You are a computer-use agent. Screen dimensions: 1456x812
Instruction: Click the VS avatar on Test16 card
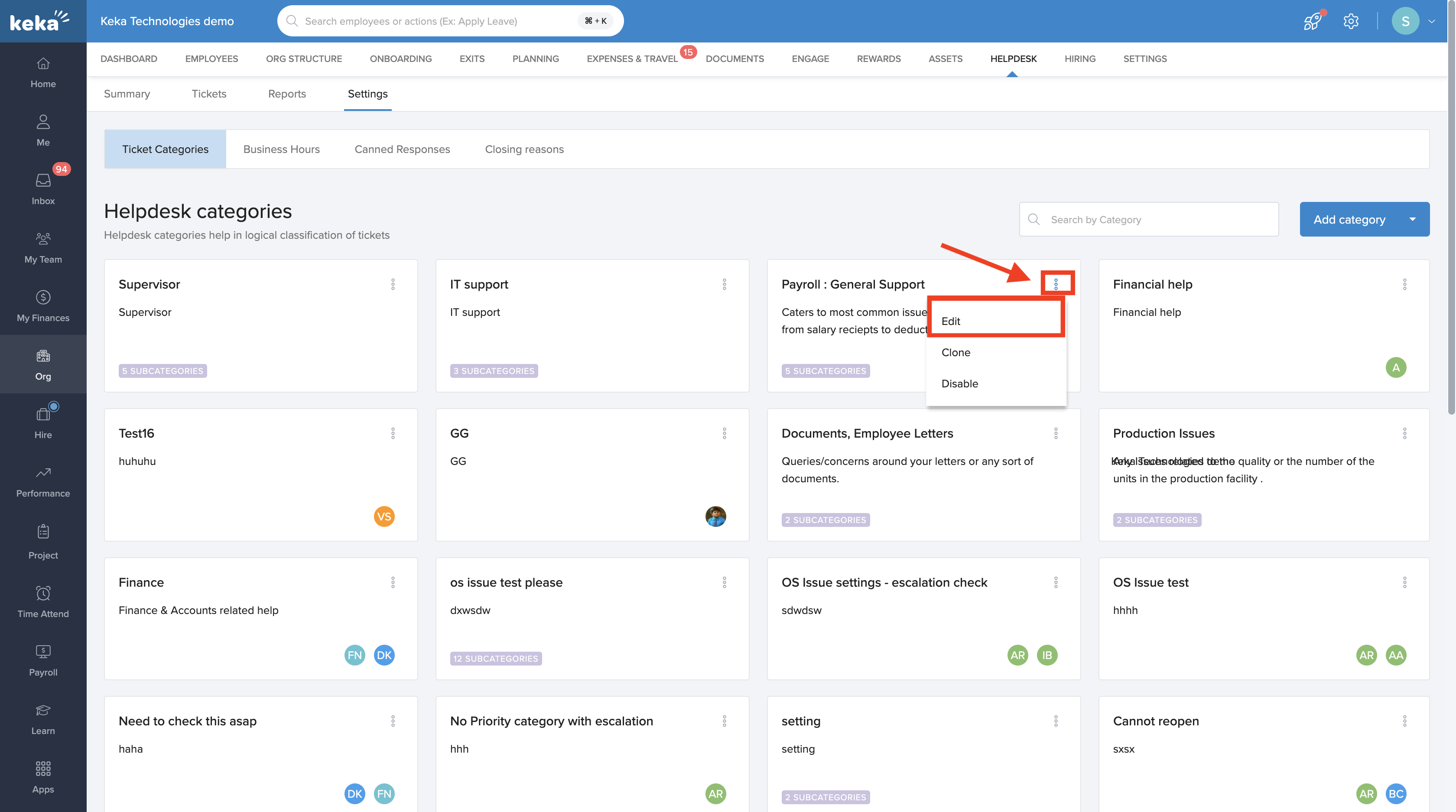384,516
